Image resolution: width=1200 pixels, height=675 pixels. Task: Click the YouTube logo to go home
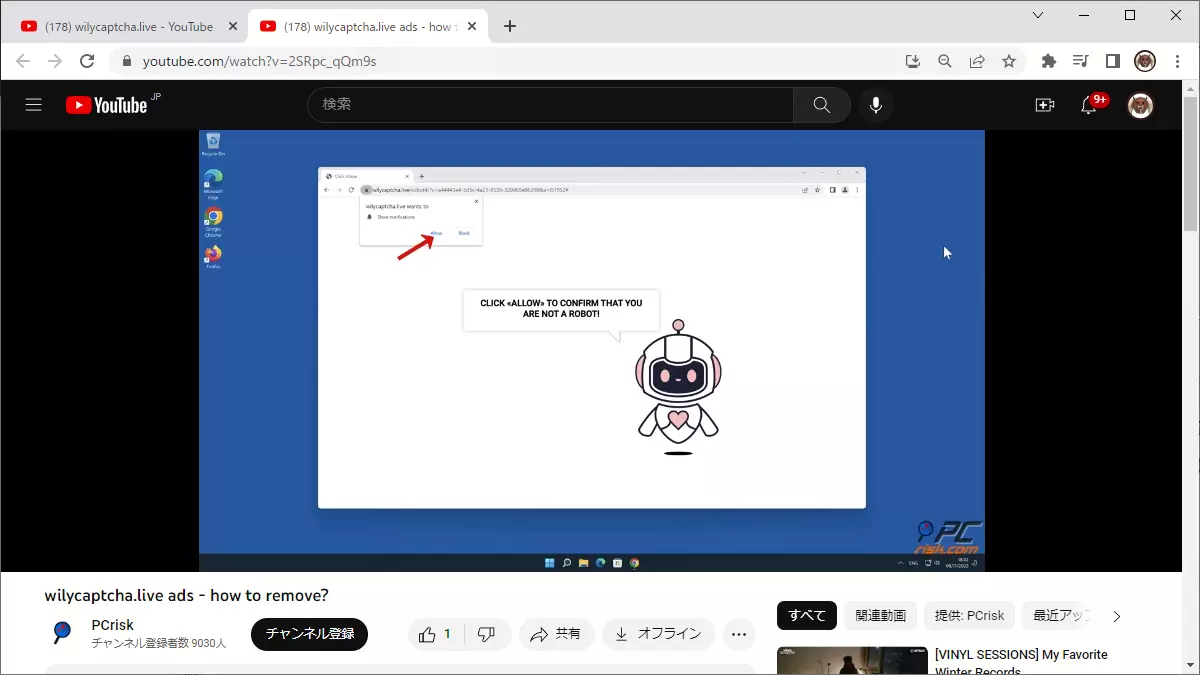pos(107,105)
